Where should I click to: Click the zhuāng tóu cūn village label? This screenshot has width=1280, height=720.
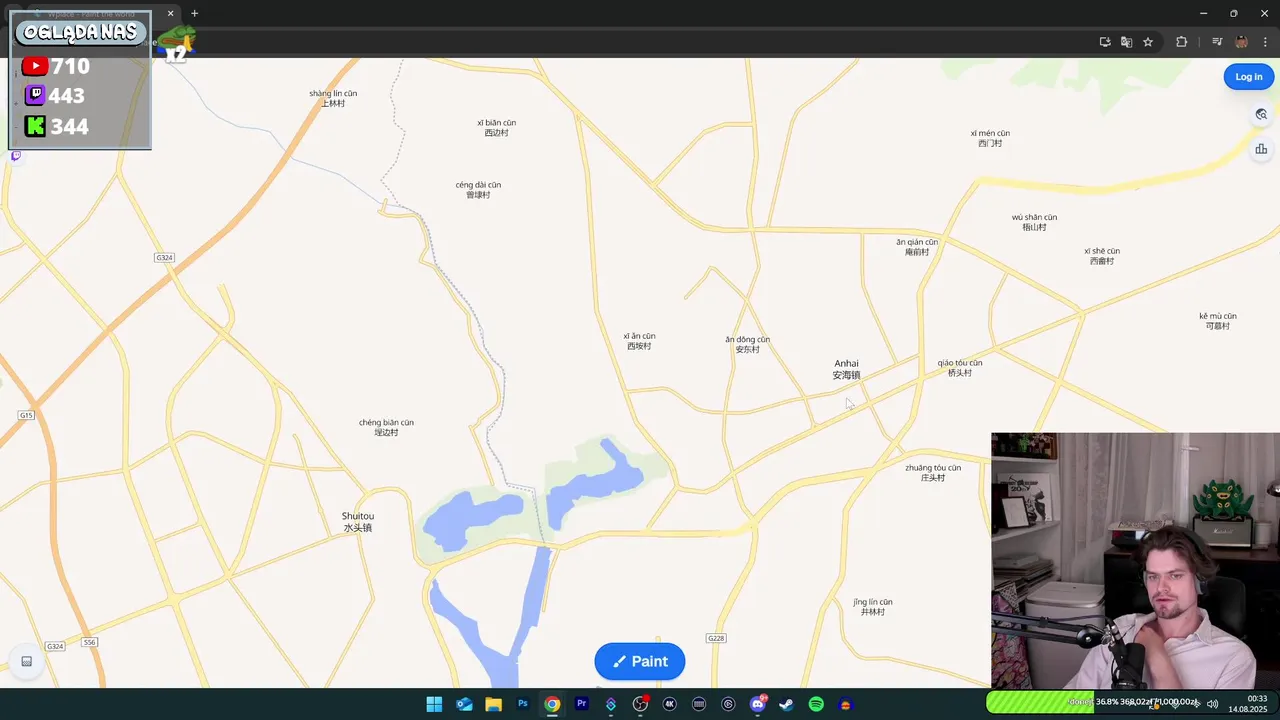point(933,472)
